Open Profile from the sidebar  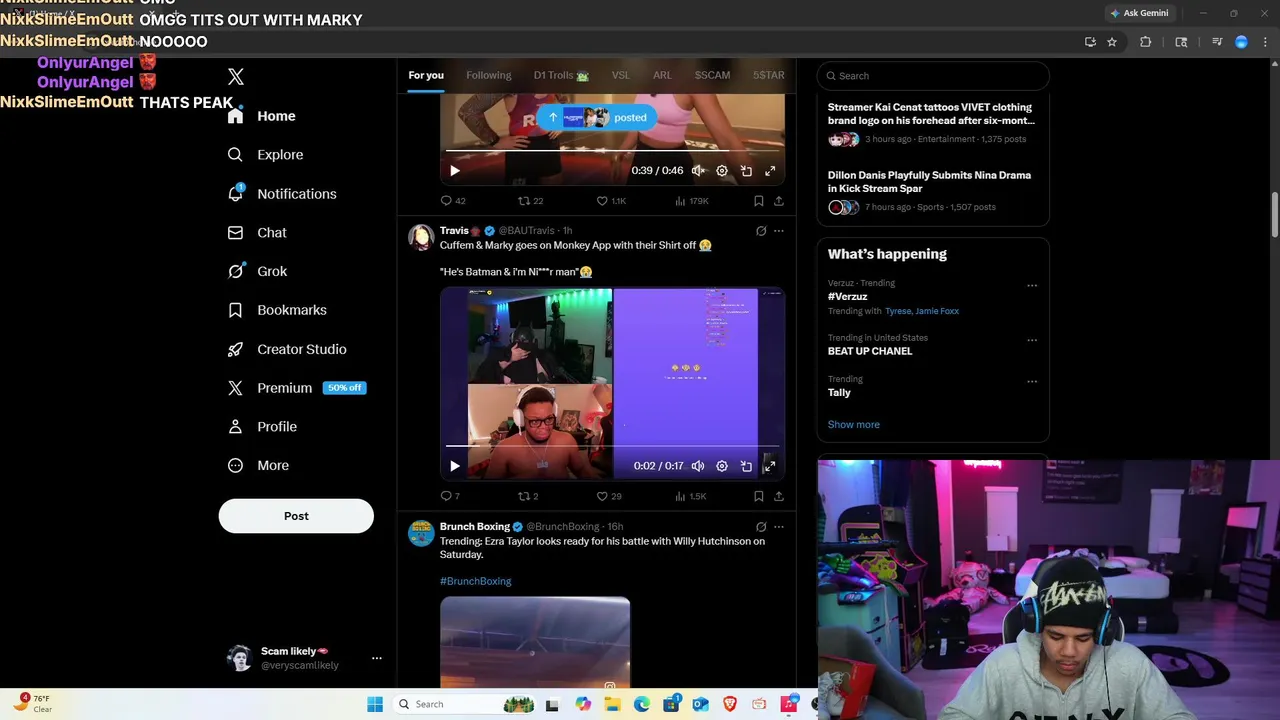tap(262, 427)
